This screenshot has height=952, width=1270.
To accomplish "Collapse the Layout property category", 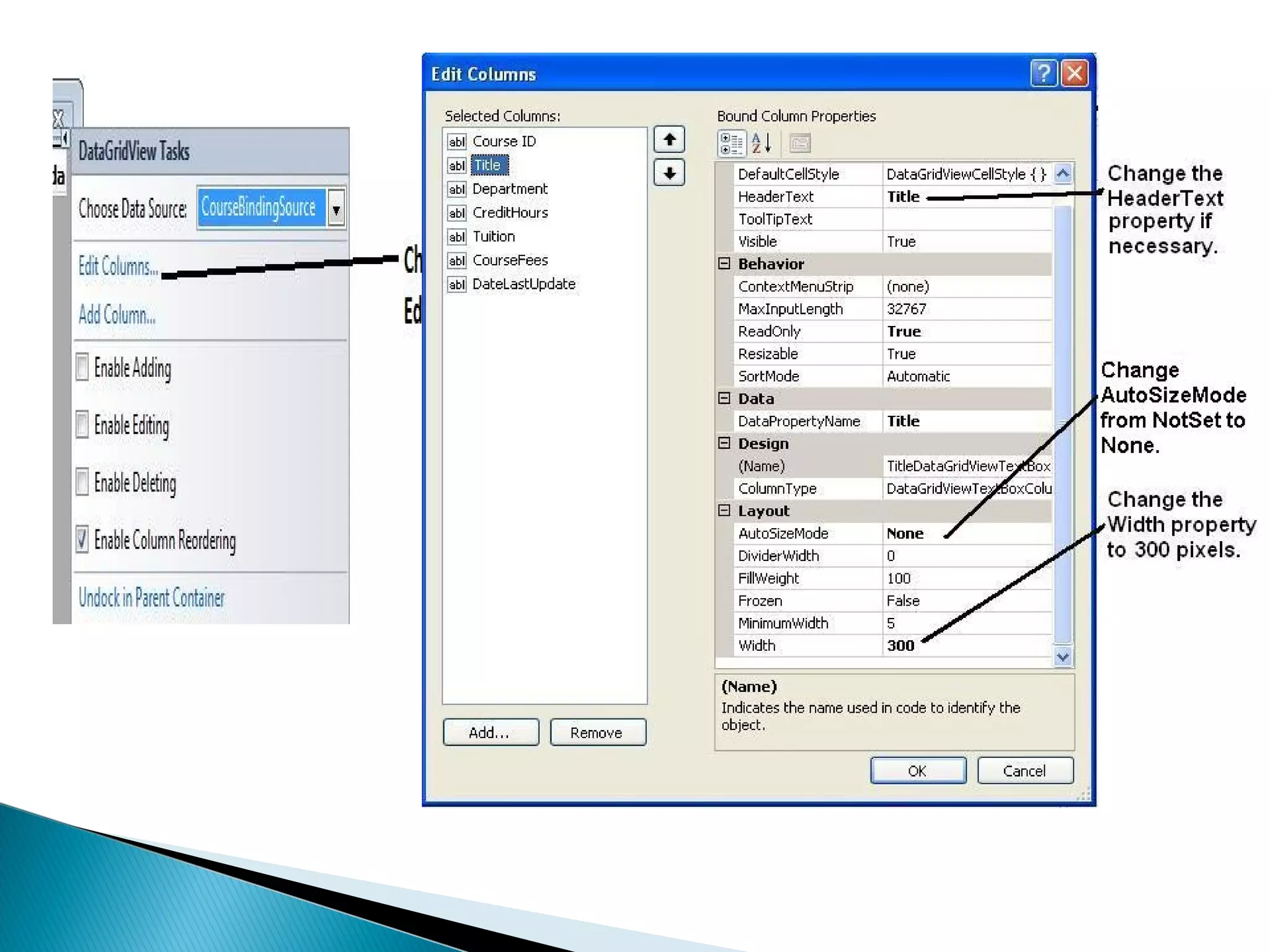I will 724,510.
